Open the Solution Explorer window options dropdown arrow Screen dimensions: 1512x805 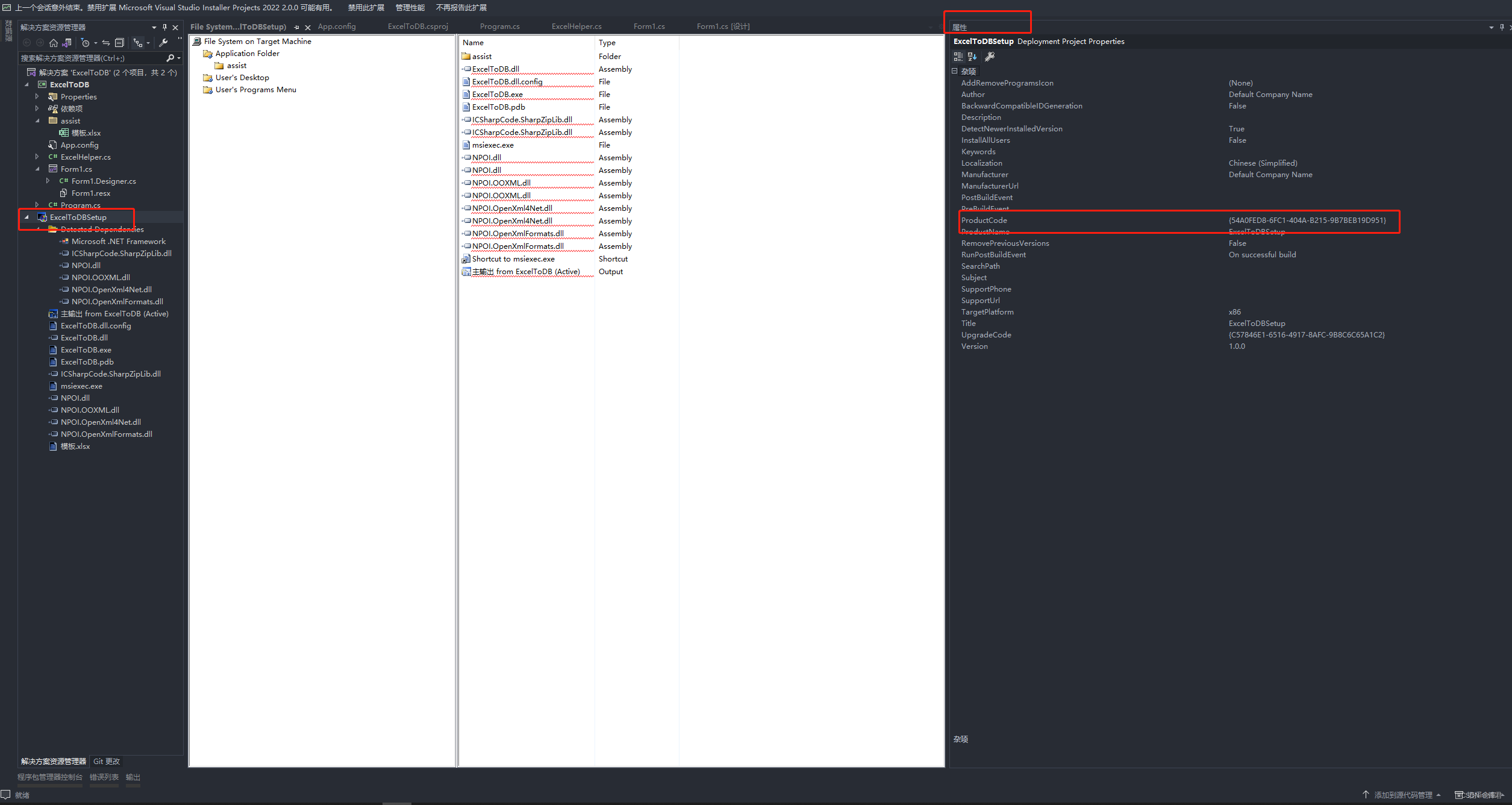[154, 27]
